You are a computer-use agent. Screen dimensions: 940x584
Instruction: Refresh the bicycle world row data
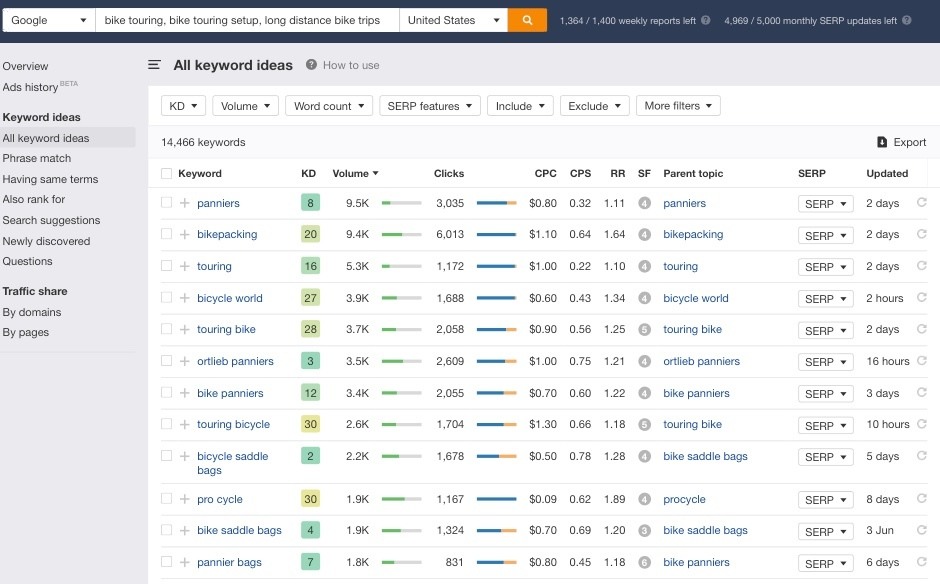point(921,298)
